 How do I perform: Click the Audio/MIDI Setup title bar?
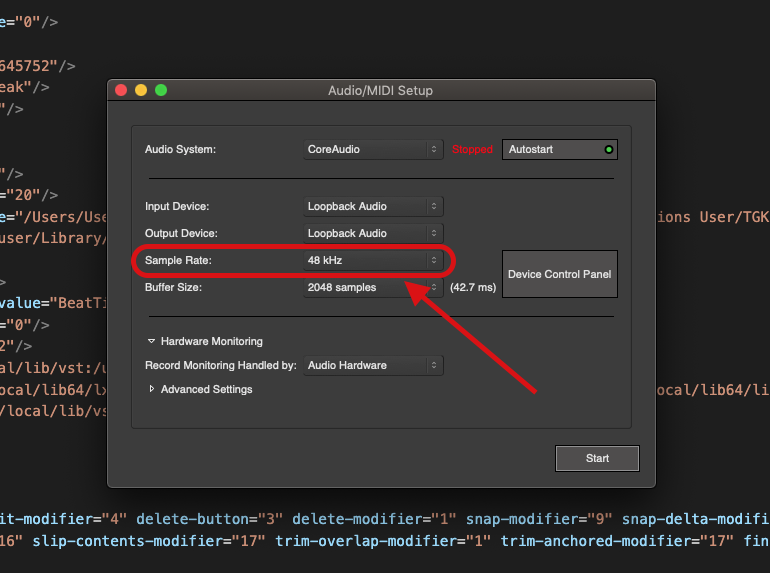pos(381,90)
